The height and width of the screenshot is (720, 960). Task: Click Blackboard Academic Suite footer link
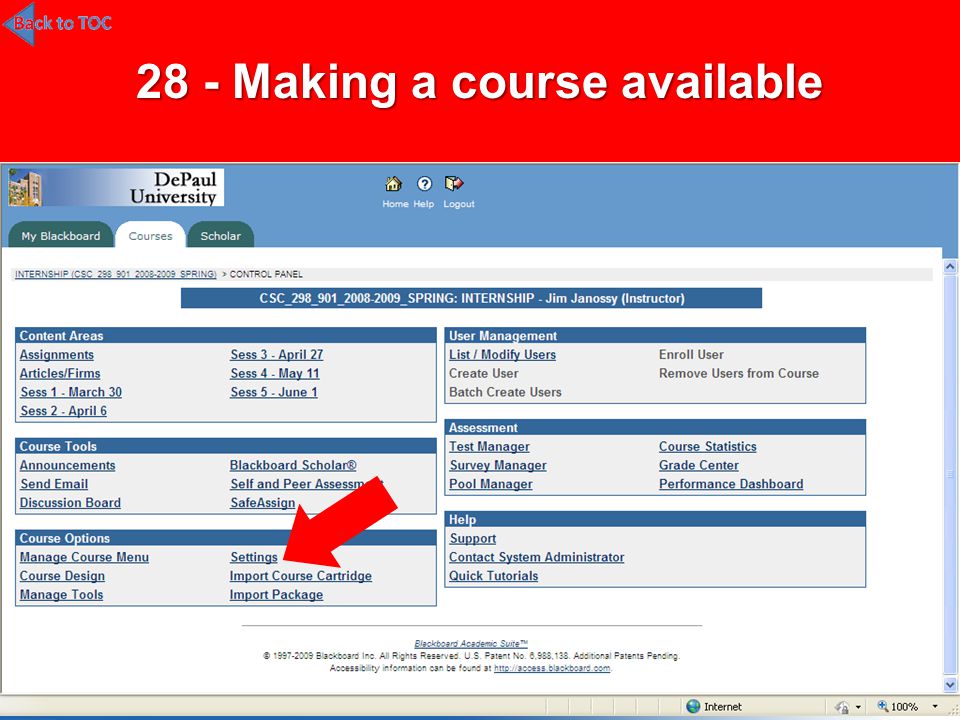[471, 643]
